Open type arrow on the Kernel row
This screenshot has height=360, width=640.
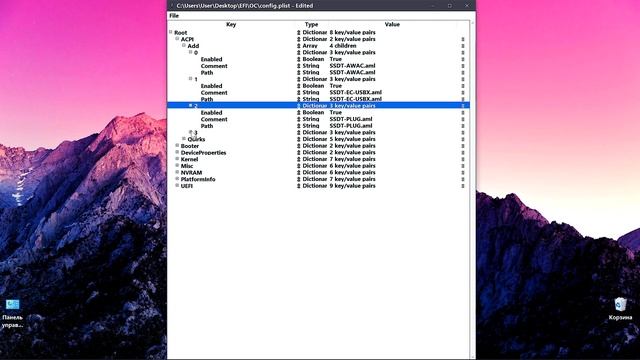click(x=299, y=159)
